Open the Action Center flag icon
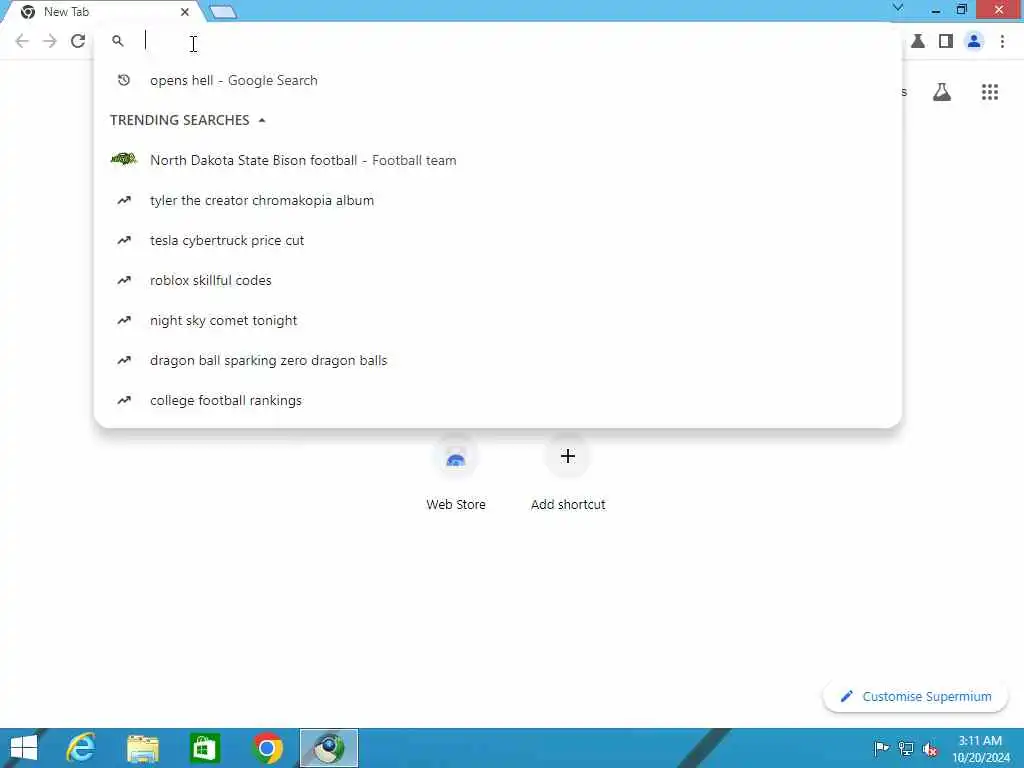The height and width of the screenshot is (768, 1024). click(x=881, y=748)
